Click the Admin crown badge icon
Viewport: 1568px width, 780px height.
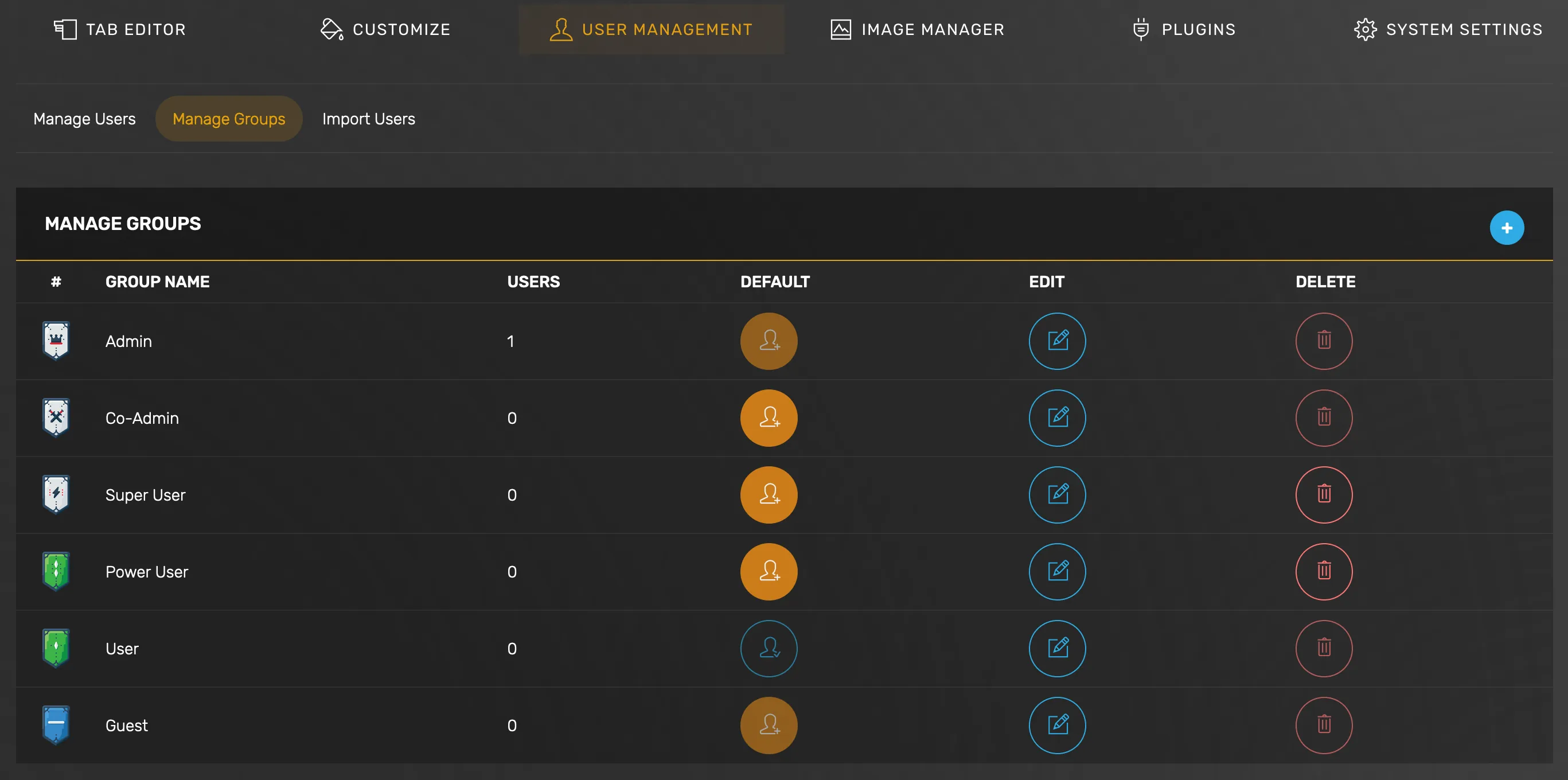pos(56,341)
